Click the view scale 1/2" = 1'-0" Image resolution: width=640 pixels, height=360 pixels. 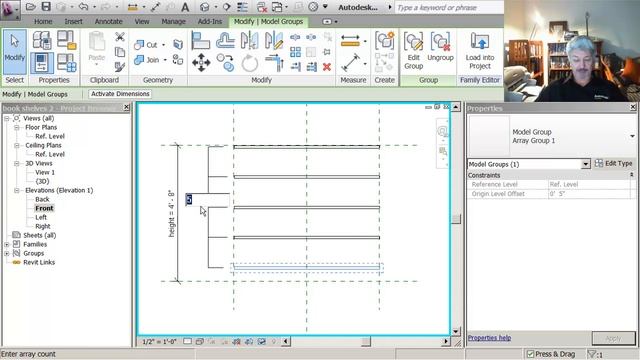point(159,341)
